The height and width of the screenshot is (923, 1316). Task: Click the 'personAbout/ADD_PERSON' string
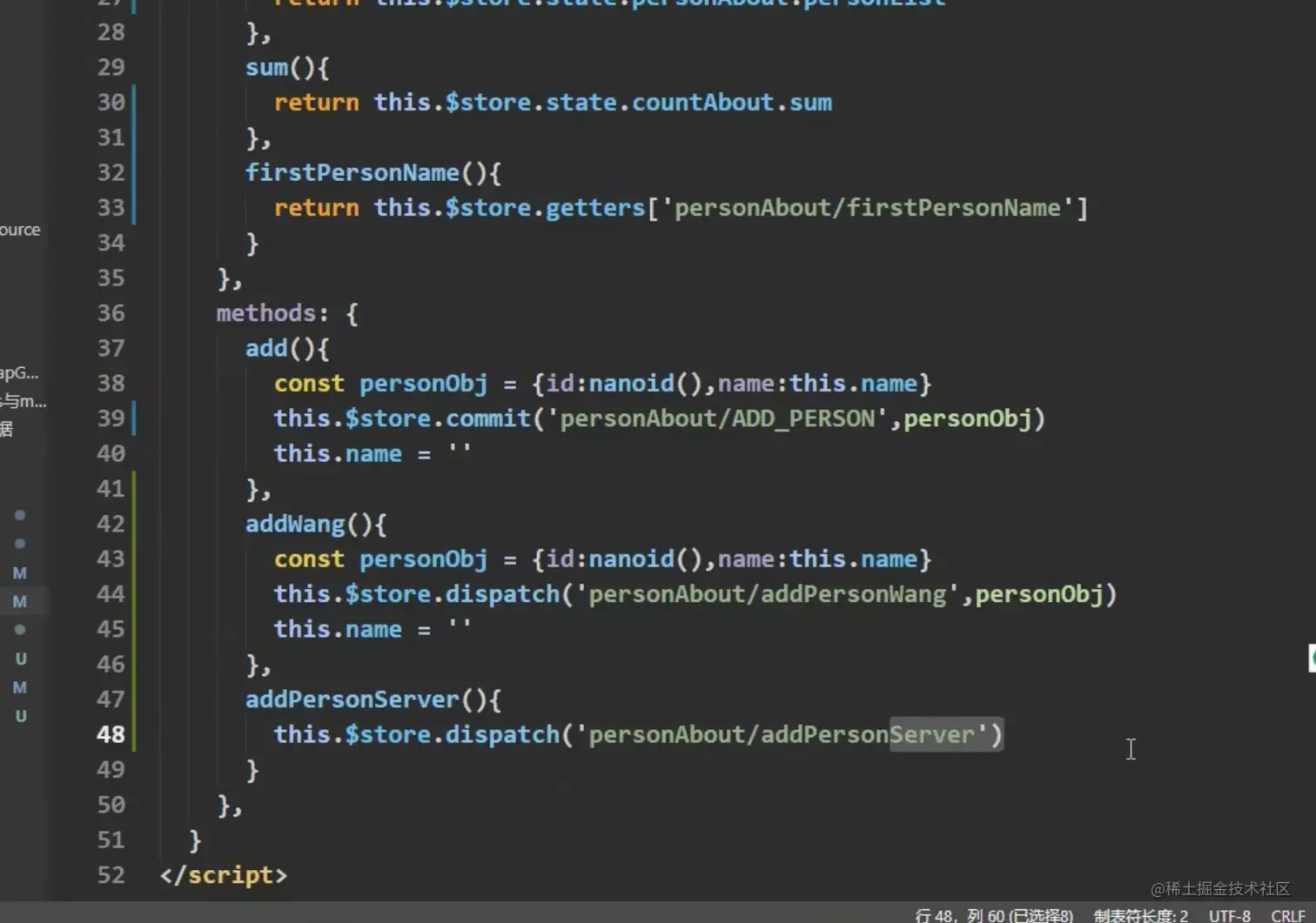[717, 418]
